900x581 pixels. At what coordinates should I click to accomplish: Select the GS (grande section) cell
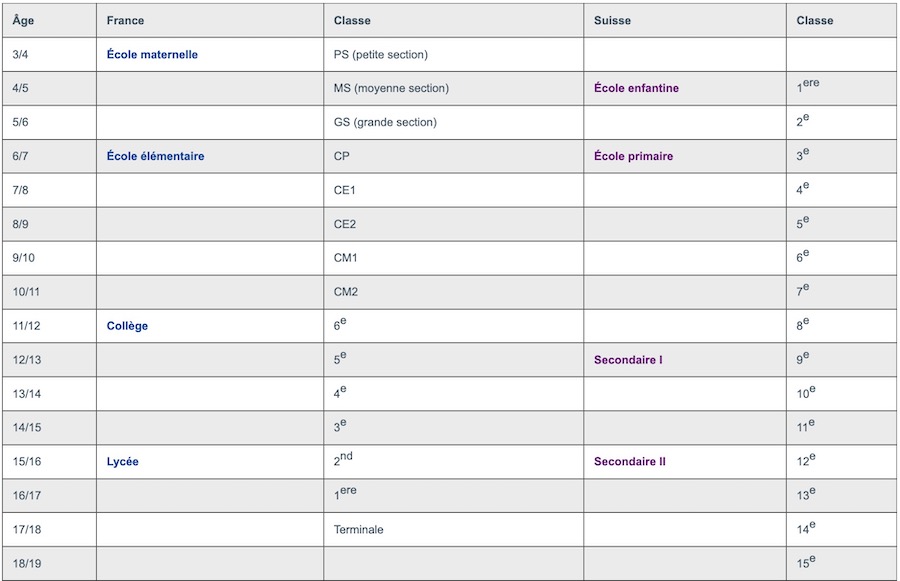coord(385,123)
